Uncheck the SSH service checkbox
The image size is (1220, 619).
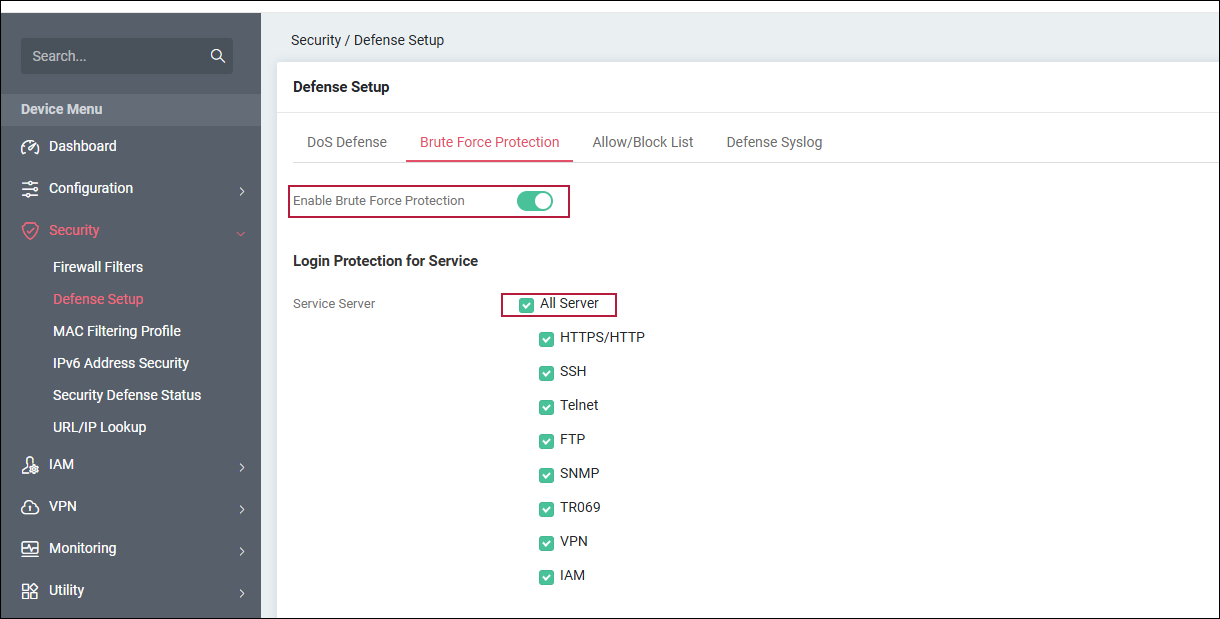click(547, 373)
